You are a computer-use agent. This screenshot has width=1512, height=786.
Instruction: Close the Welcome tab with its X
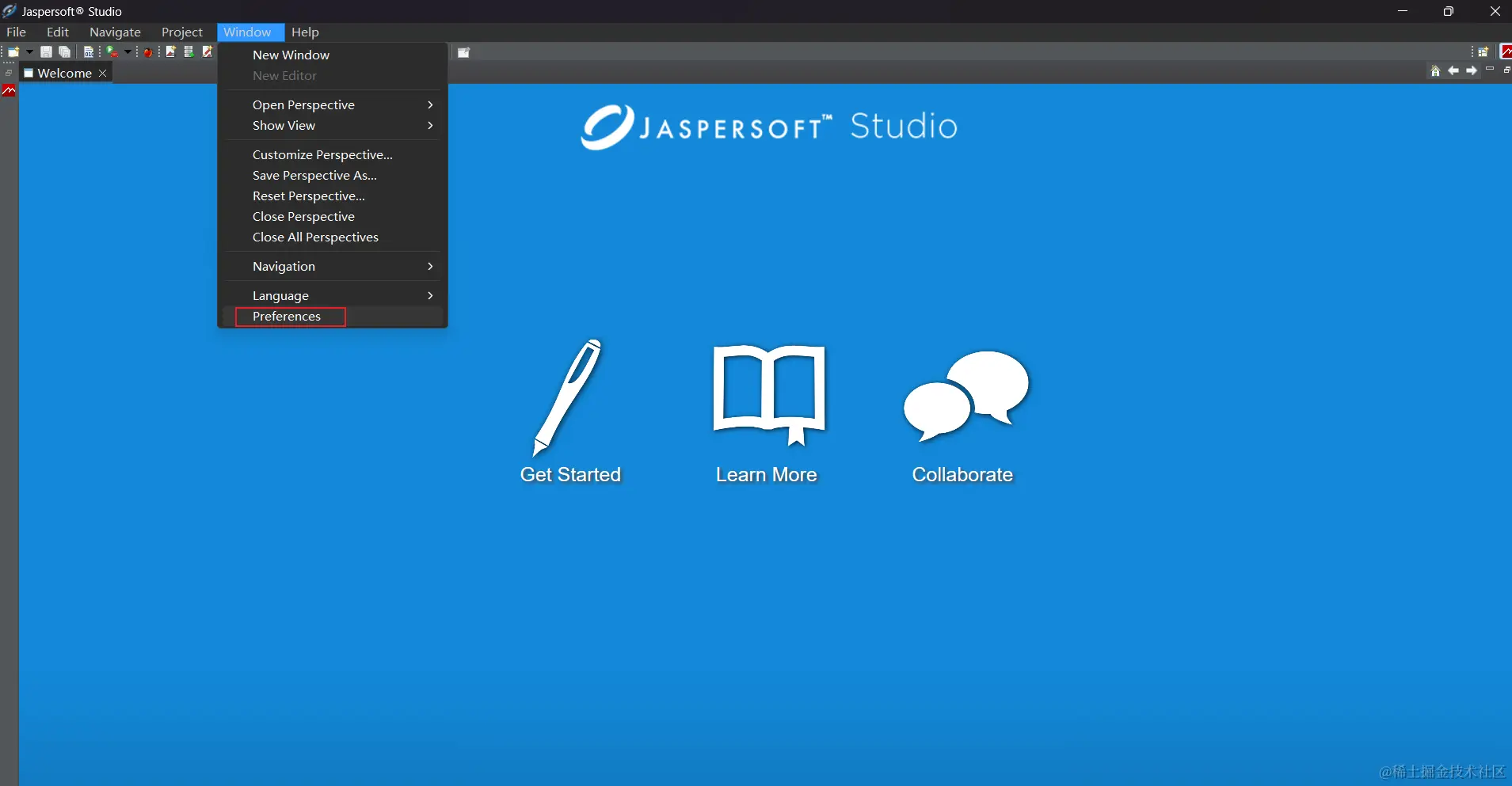(102, 73)
